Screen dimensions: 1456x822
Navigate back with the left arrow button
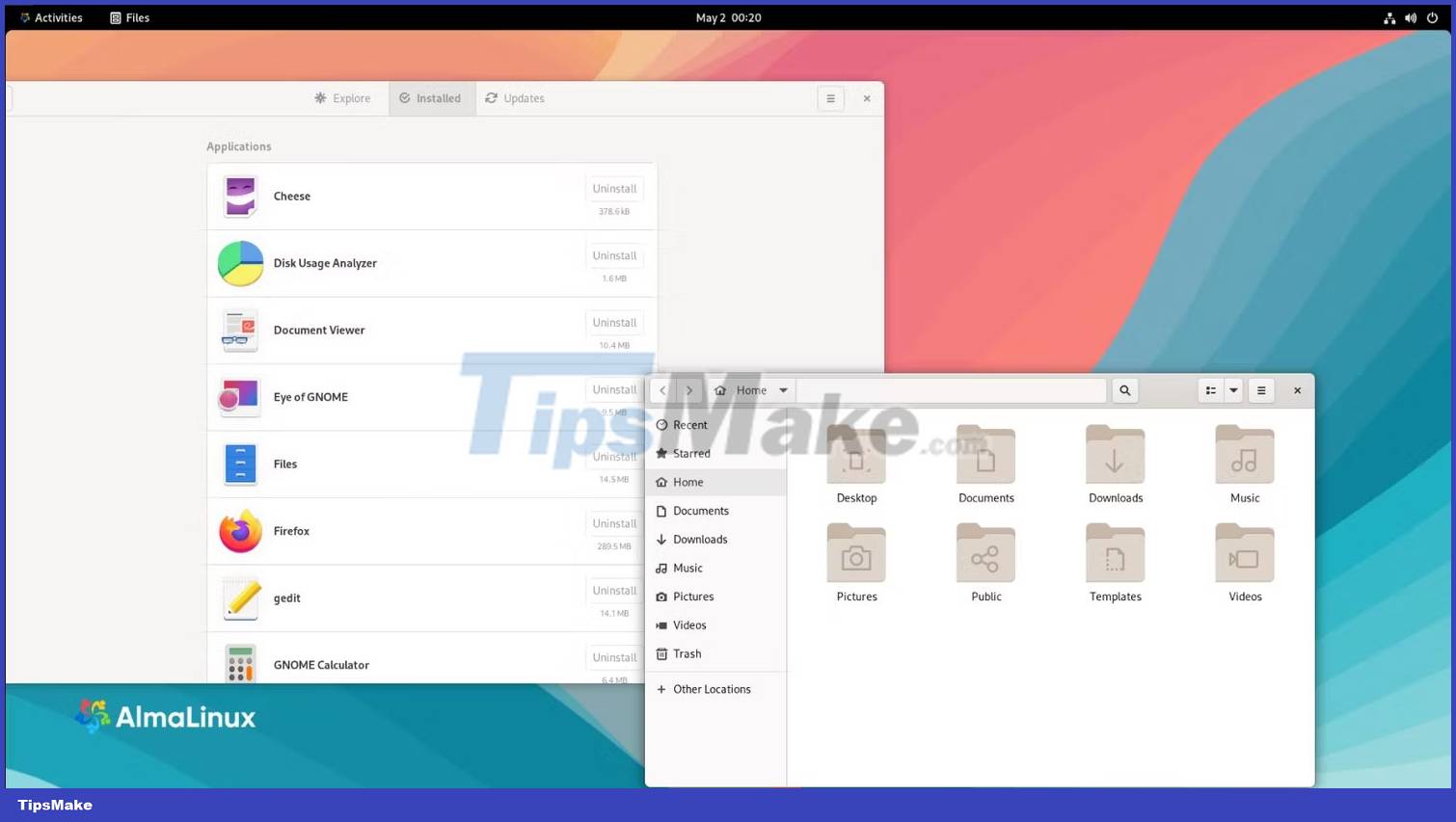click(x=662, y=390)
